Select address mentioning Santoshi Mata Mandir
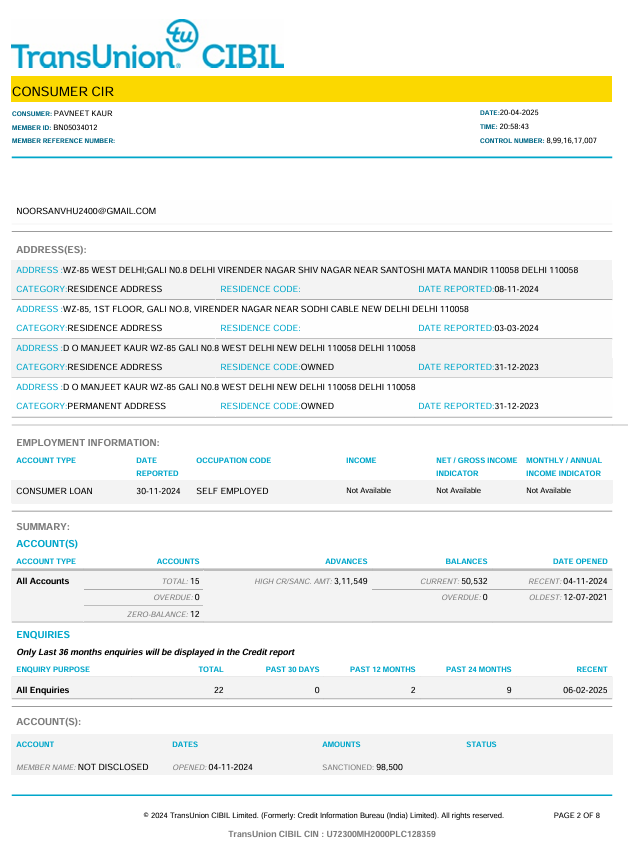 (x=321, y=270)
